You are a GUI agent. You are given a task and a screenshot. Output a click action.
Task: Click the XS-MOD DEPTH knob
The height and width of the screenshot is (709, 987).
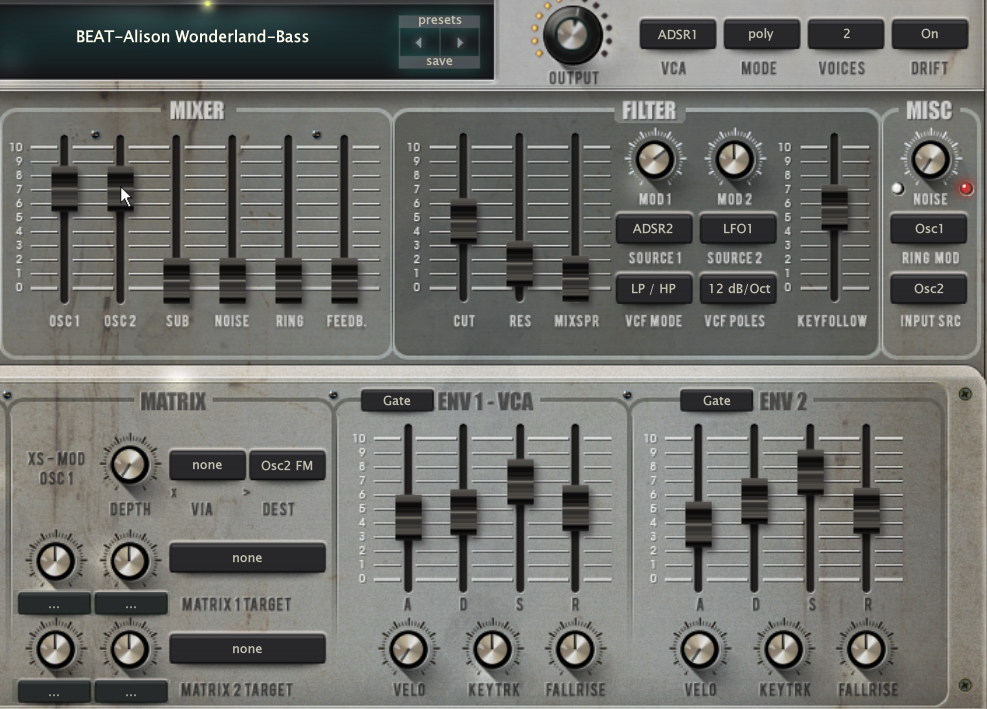[130, 465]
